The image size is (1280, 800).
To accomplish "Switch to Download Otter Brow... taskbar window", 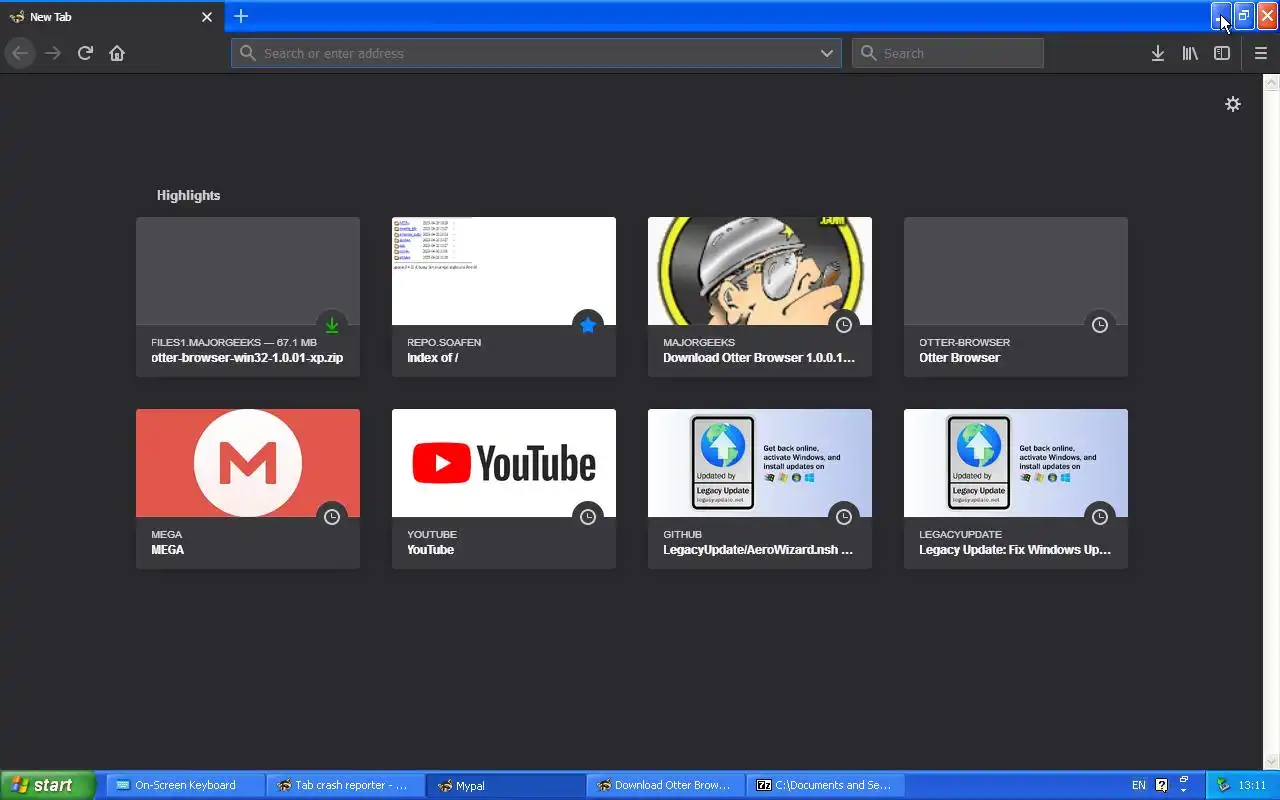I will 666,785.
